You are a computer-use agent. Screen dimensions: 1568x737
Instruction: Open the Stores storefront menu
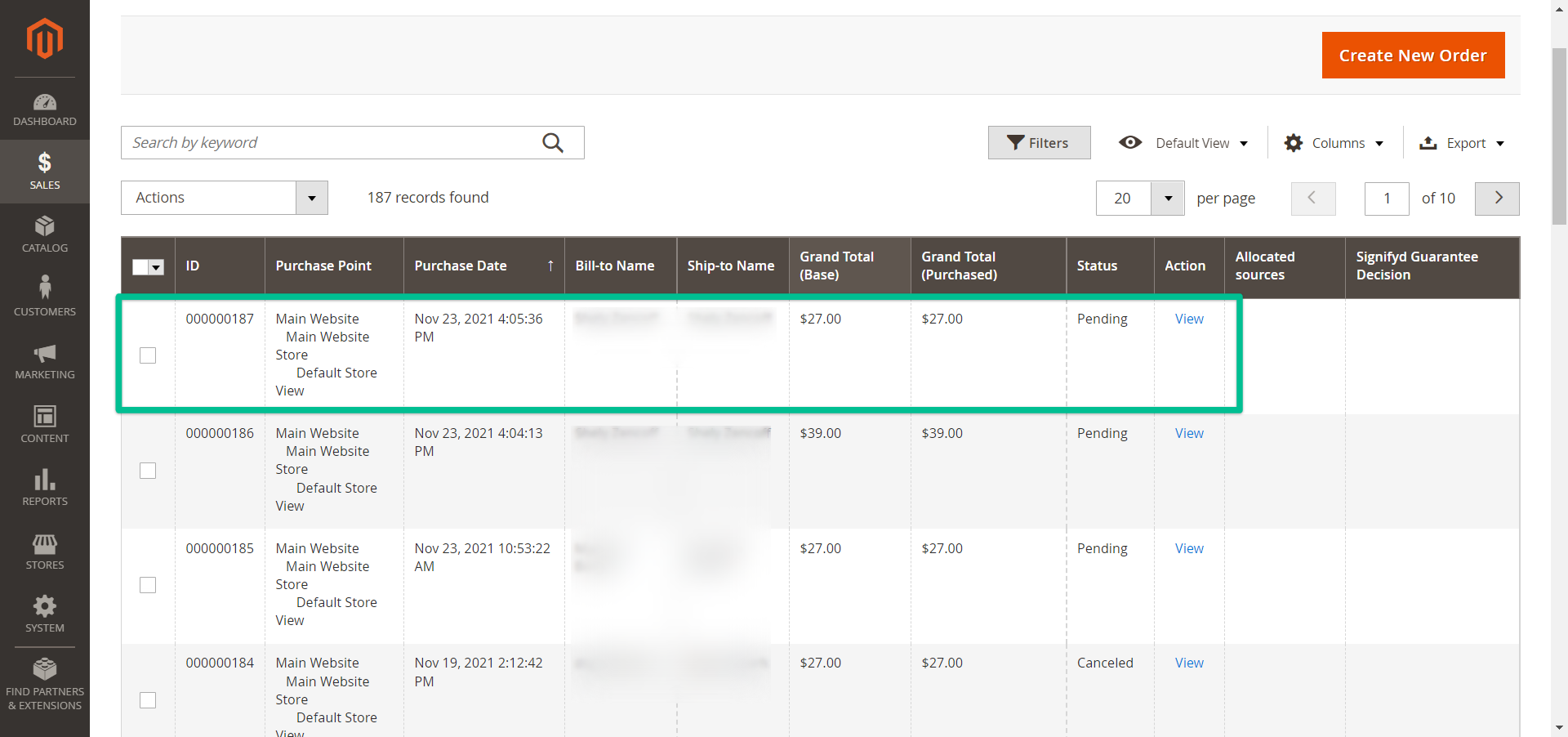pos(45,552)
